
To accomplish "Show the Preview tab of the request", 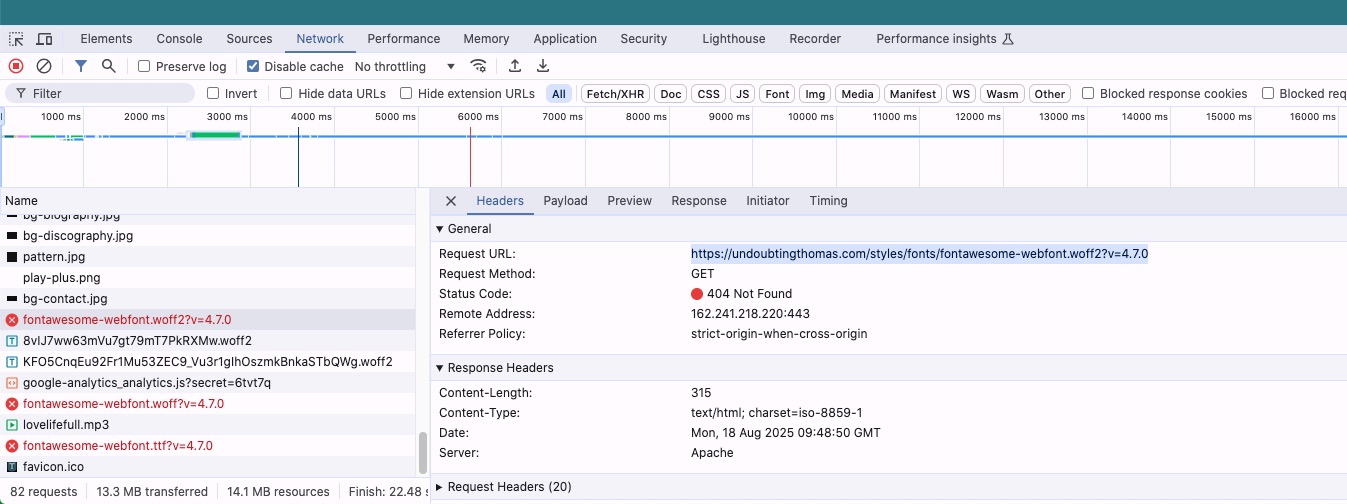I will [629, 201].
